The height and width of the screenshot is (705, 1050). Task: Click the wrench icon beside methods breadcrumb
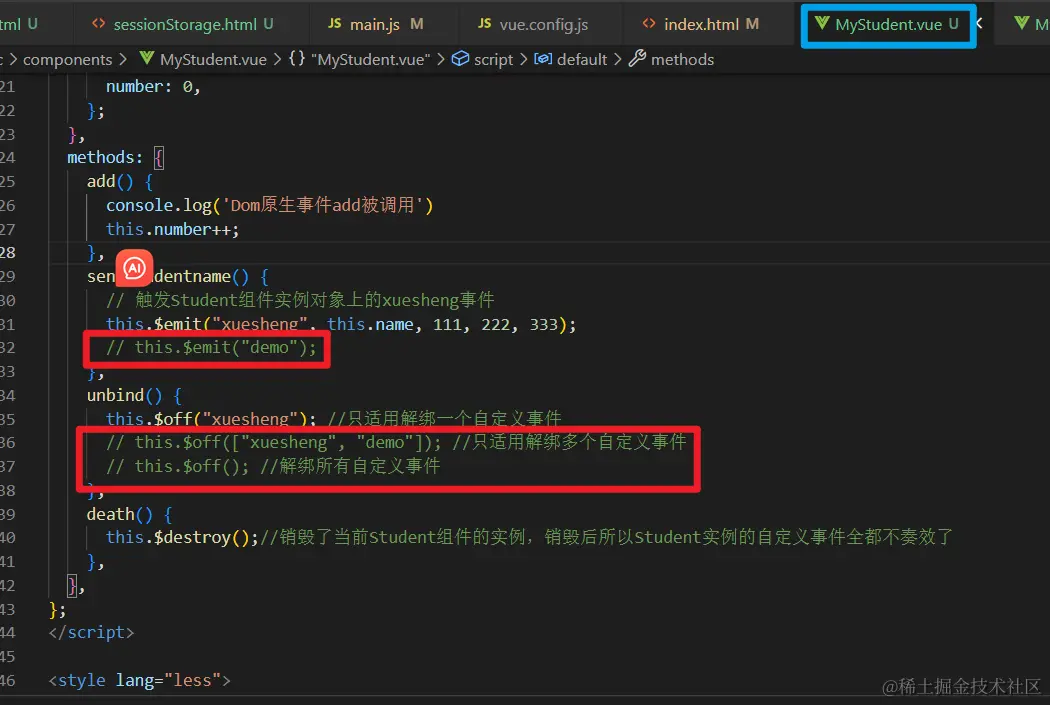pyautogui.click(x=637, y=59)
